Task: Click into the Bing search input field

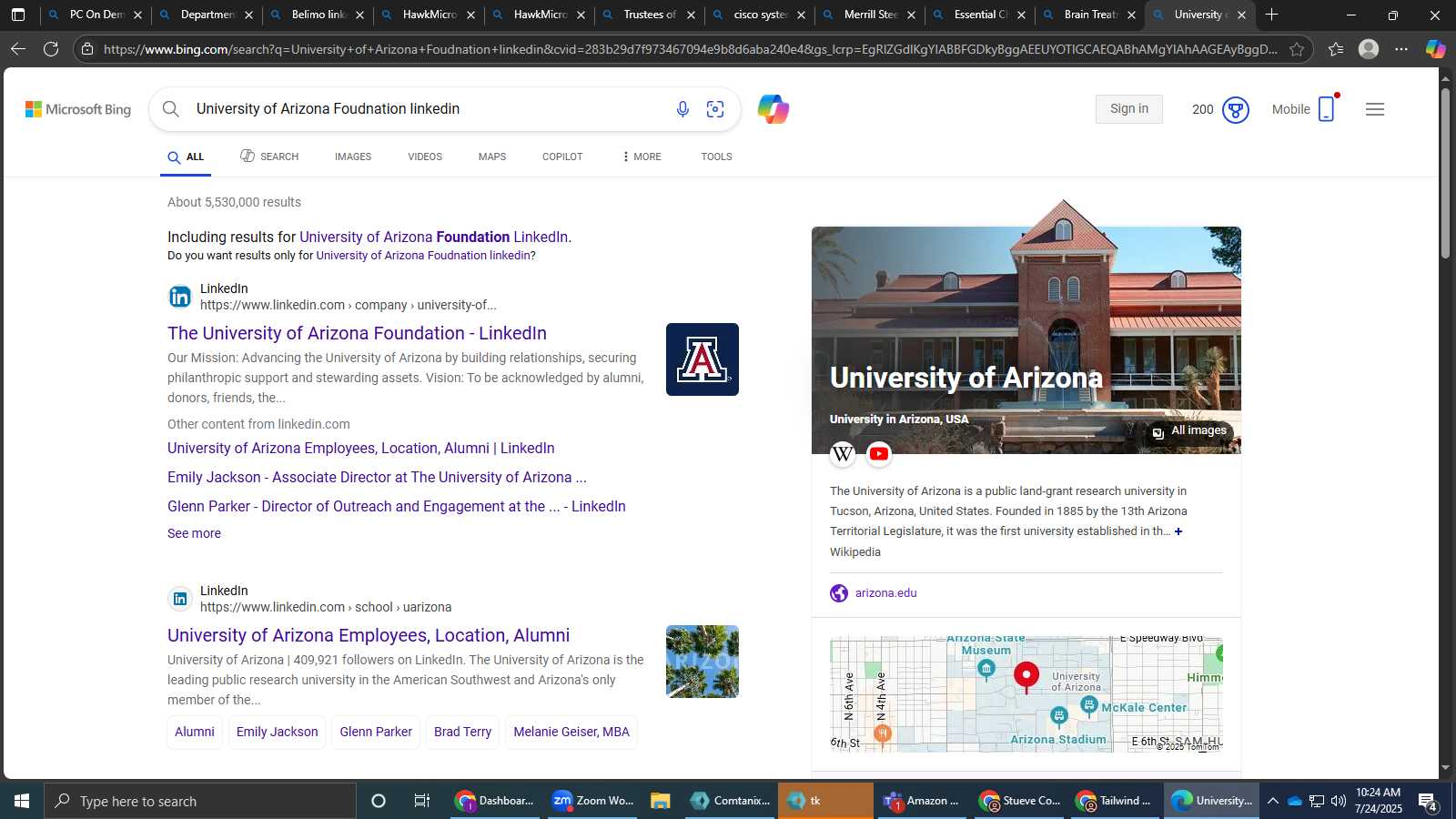Action: 428,109
